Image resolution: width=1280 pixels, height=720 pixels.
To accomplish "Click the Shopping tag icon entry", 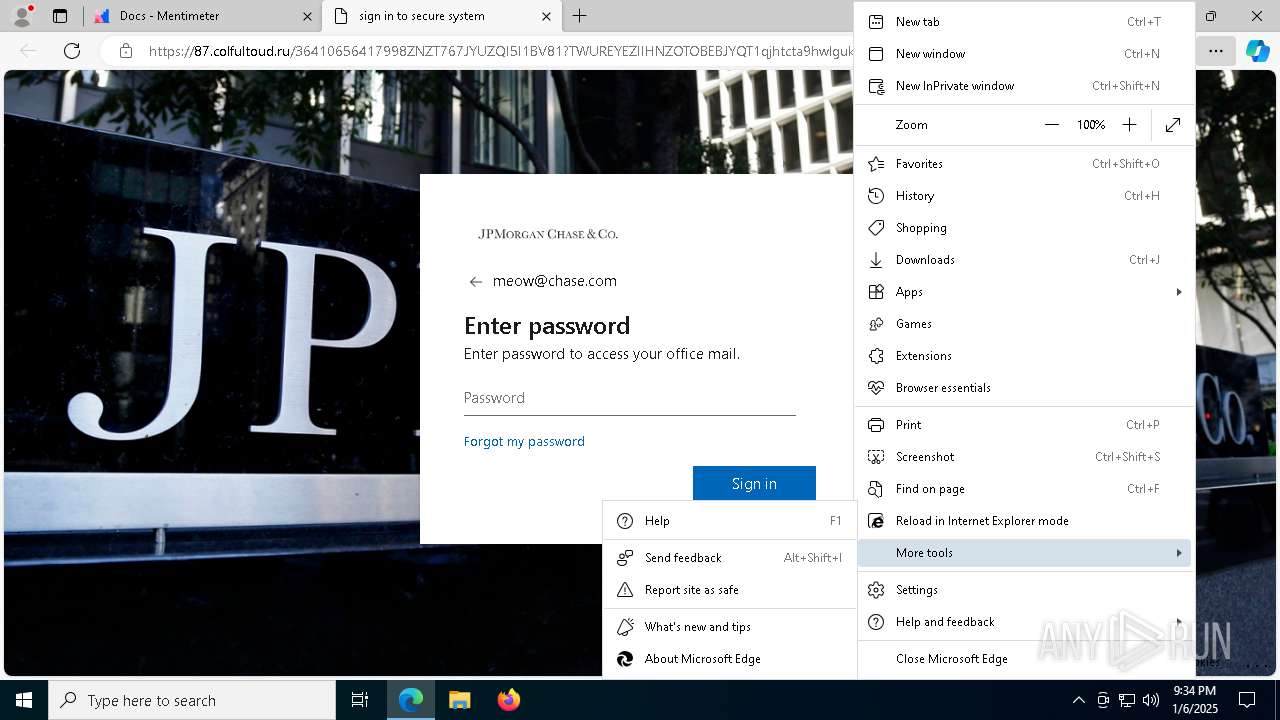I will click(x=1025, y=228).
